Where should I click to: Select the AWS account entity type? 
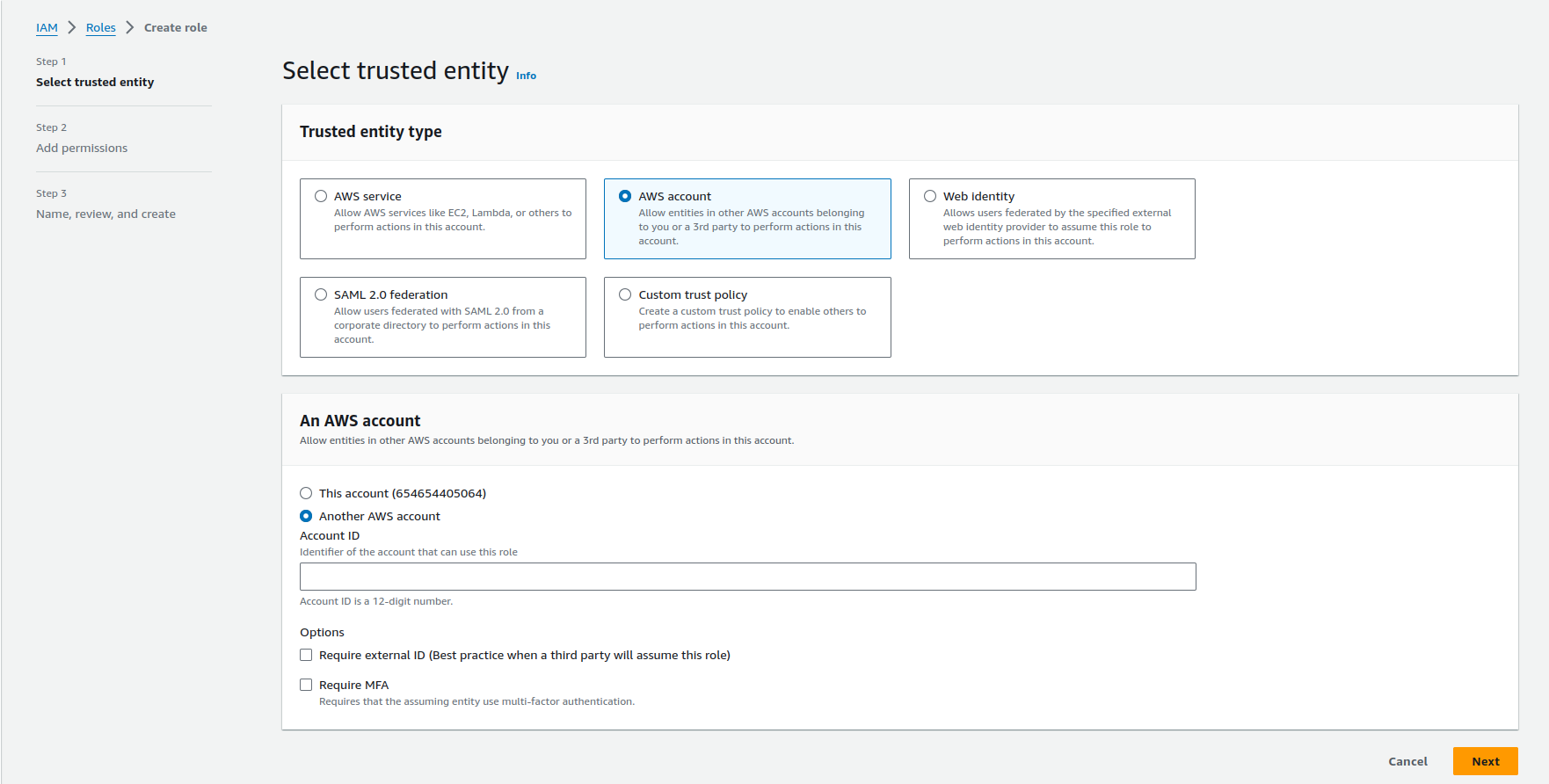tap(625, 196)
